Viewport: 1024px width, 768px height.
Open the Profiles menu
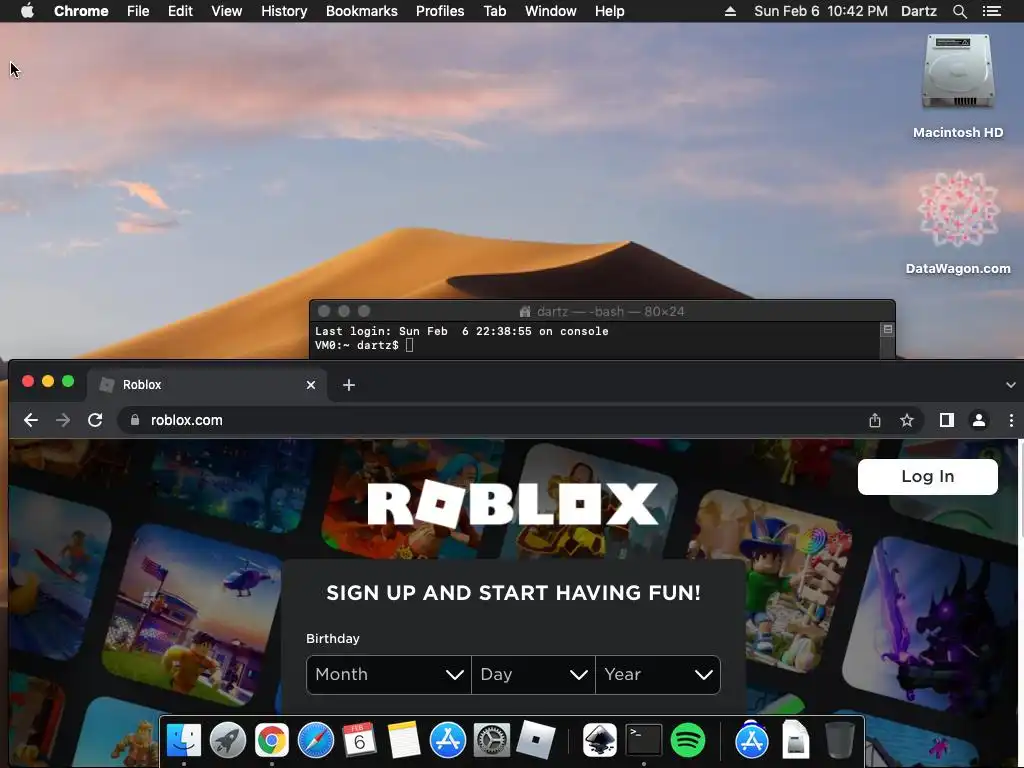[440, 11]
